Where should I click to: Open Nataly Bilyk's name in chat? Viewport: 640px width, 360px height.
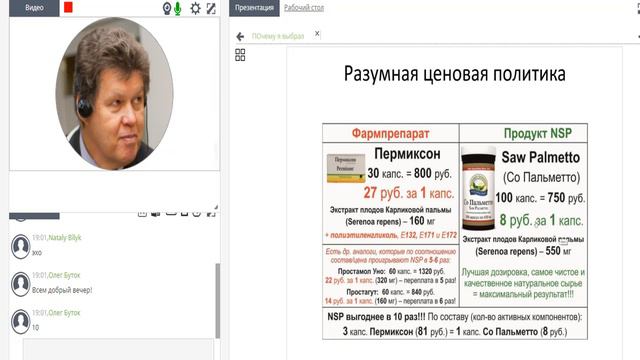click(65, 238)
